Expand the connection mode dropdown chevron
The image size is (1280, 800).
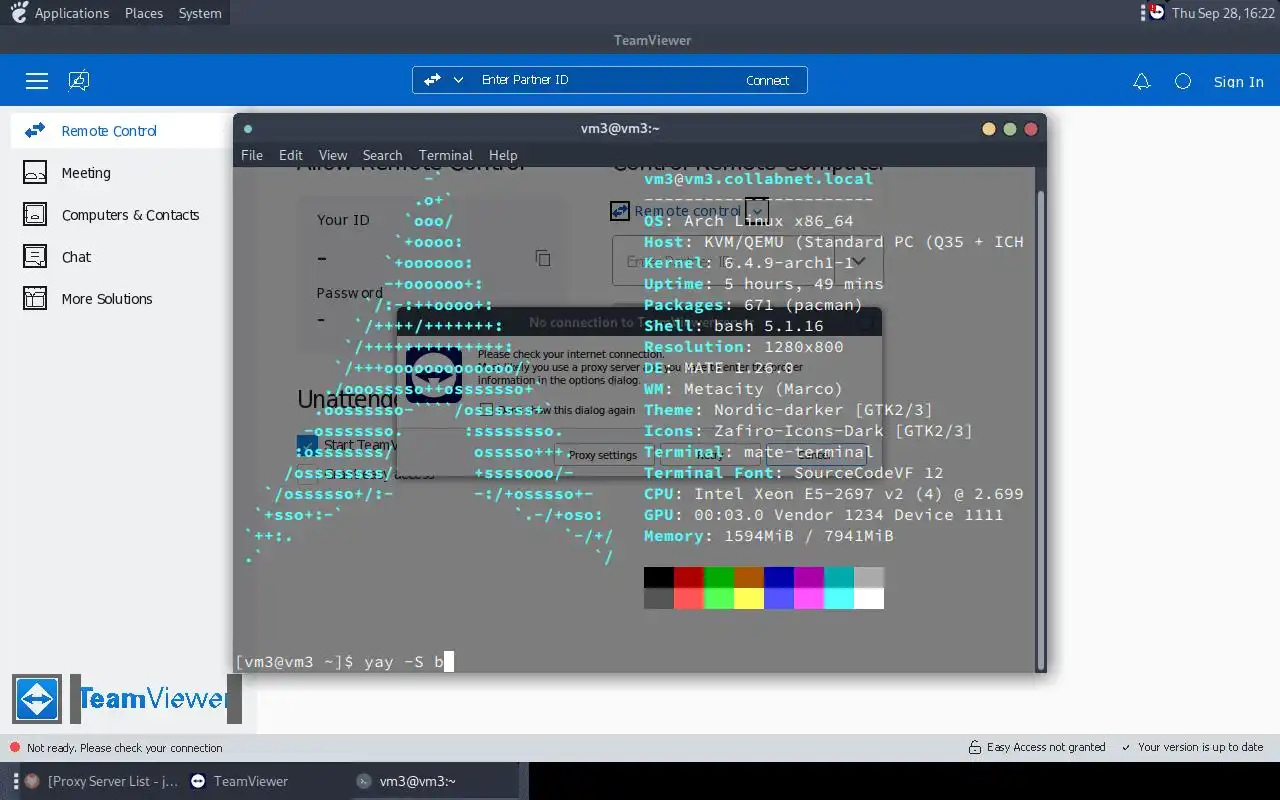[x=458, y=80]
